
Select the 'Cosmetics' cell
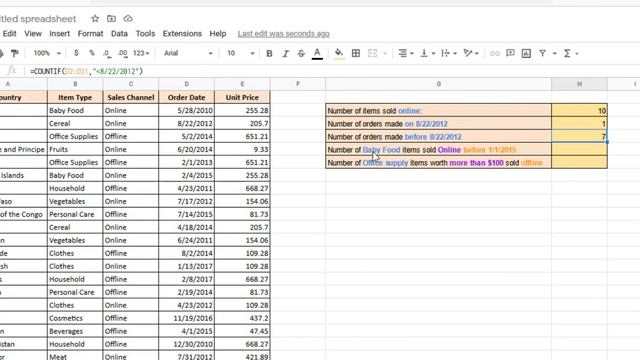75,318
